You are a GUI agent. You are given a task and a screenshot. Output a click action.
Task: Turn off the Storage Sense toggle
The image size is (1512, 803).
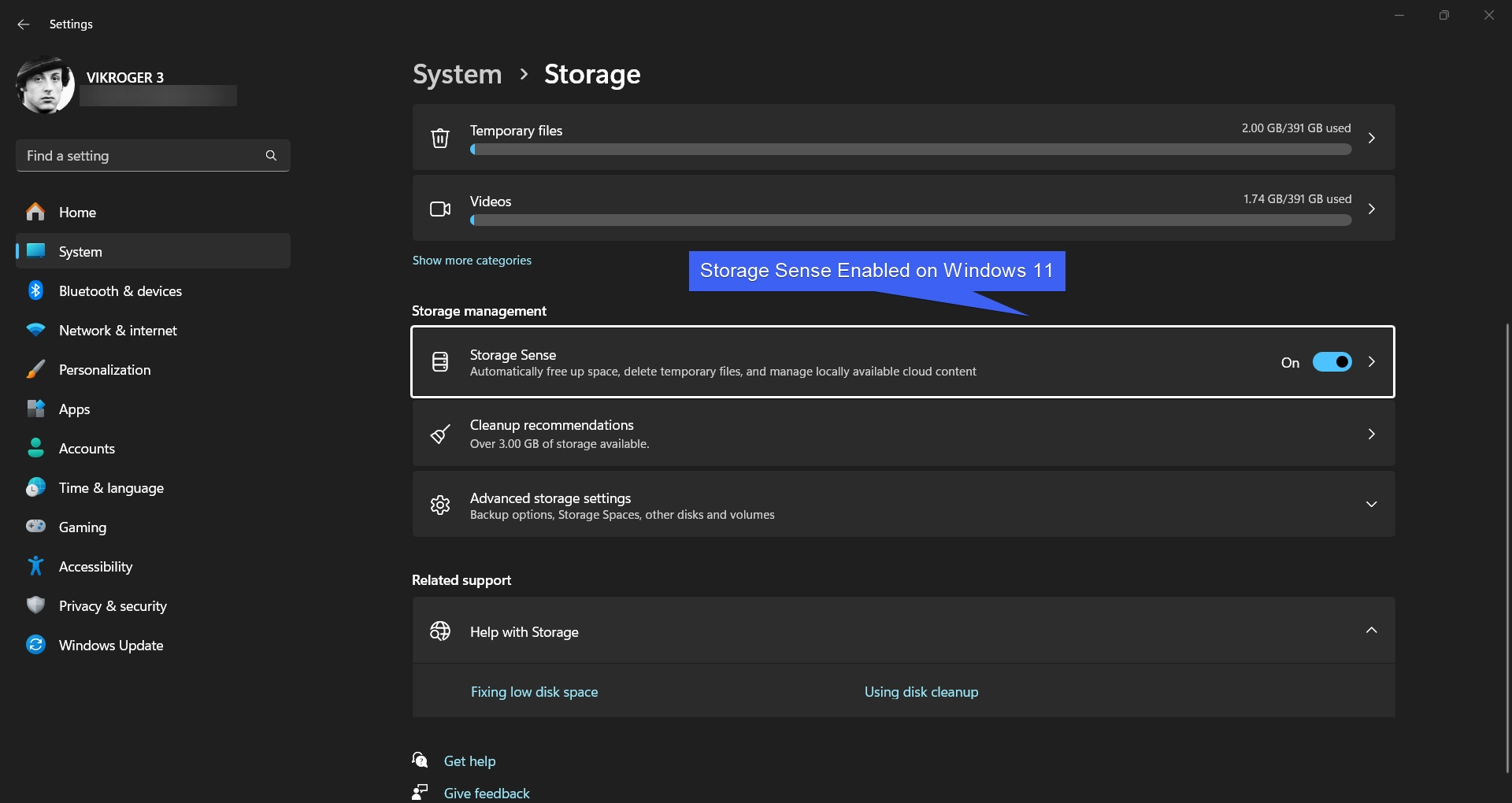point(1332,362)
